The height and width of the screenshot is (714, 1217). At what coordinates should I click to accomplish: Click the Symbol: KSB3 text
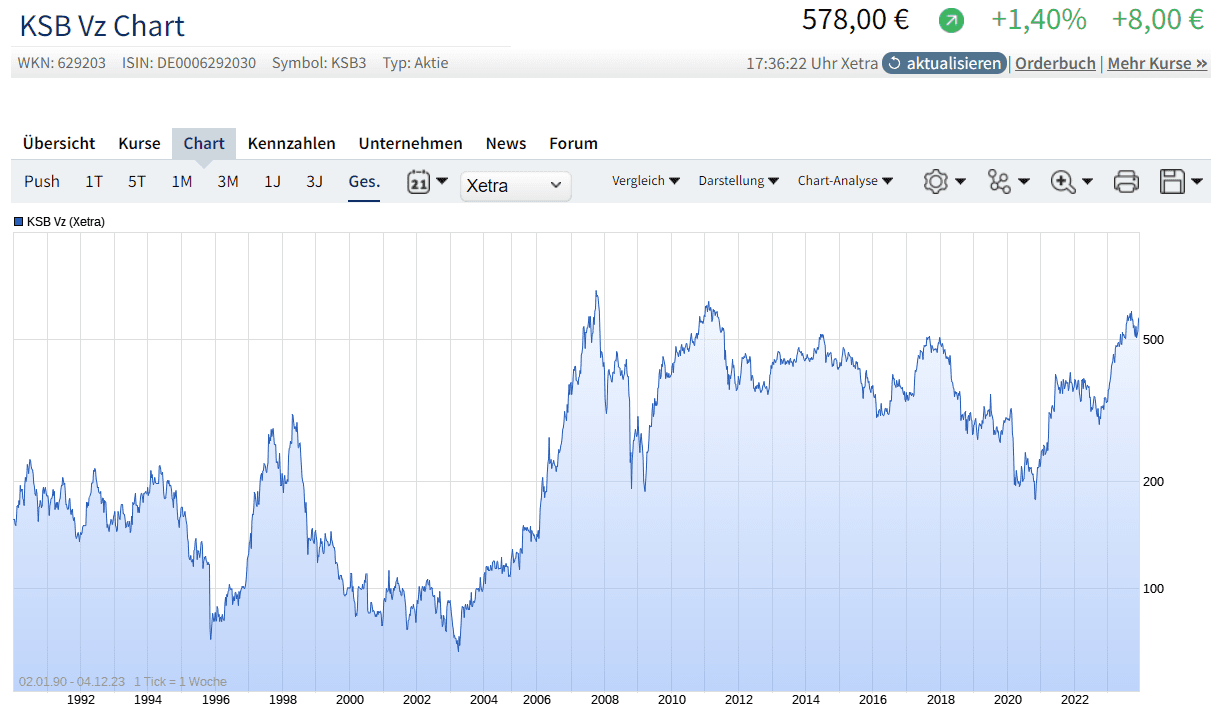click(x=319, y=63)
